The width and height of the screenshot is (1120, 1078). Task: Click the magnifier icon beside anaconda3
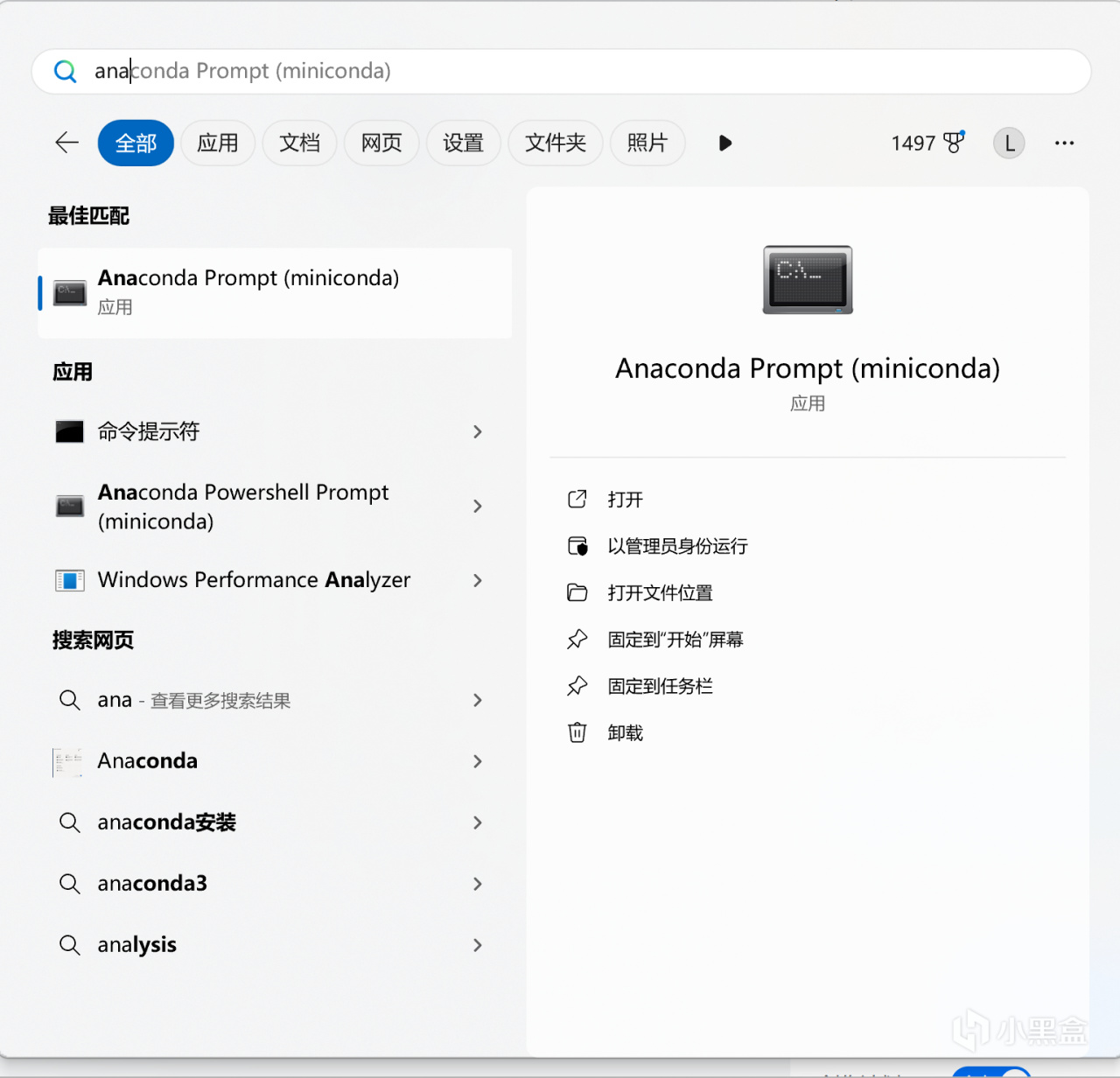click(x=70, y=884)
